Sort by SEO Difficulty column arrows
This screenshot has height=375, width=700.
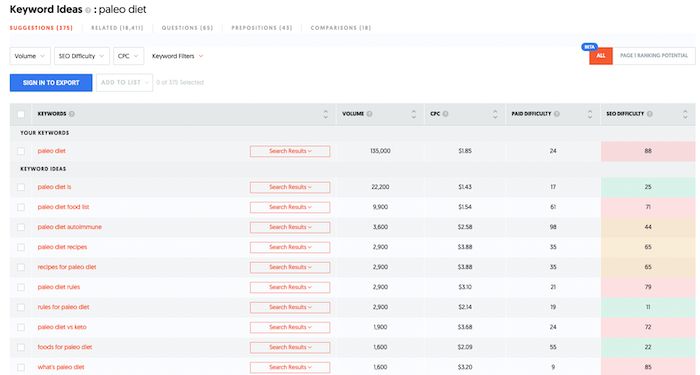(x=685, y=114)
